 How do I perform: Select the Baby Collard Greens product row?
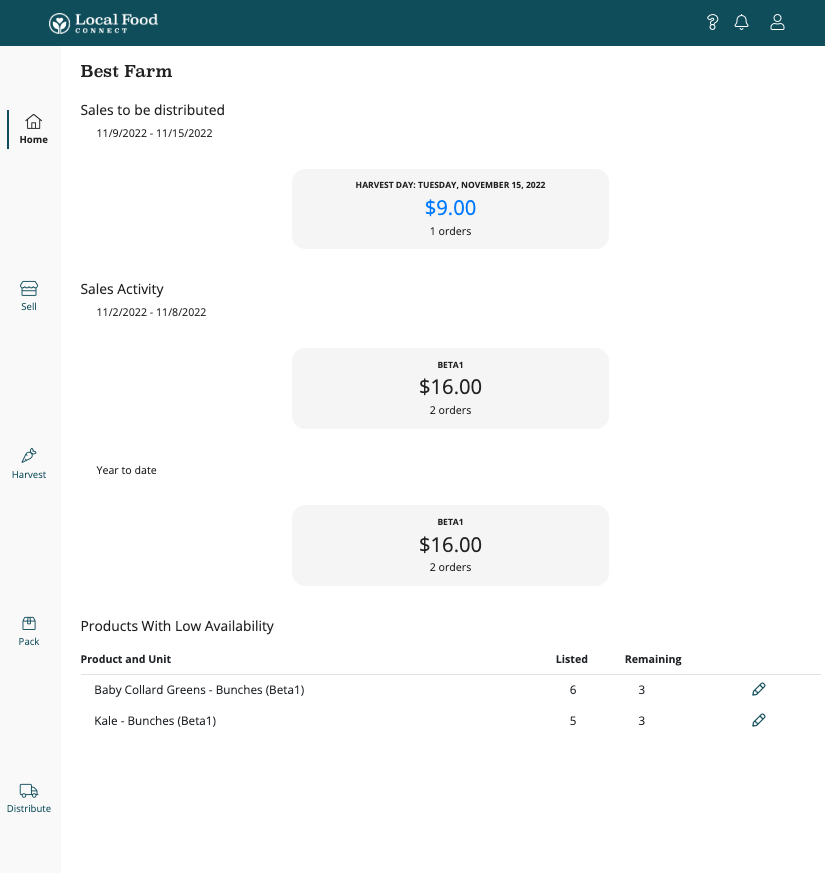pyautogui.click(x=199, y=690)
